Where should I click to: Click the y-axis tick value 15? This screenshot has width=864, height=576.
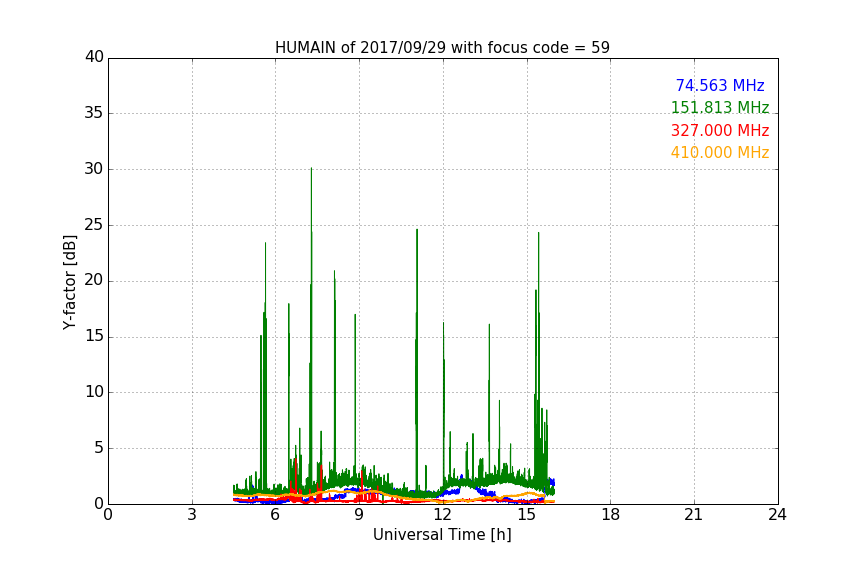pos(94,336)
